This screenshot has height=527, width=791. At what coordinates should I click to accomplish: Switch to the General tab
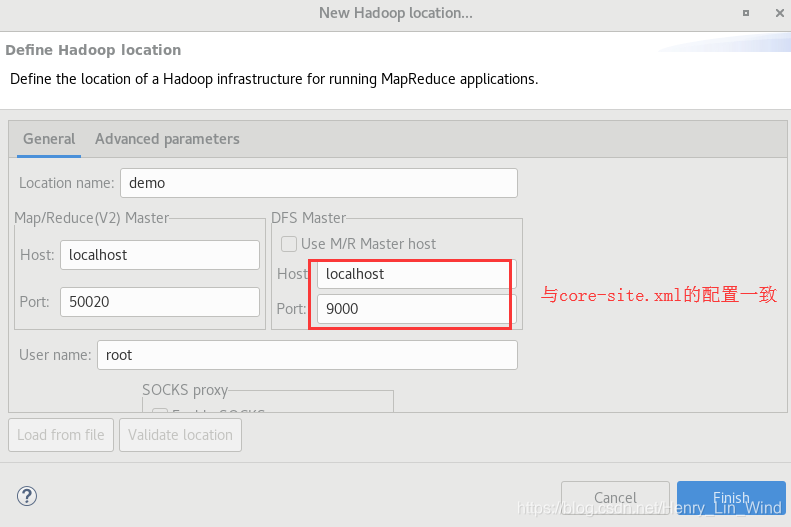(x=49, y=139)
